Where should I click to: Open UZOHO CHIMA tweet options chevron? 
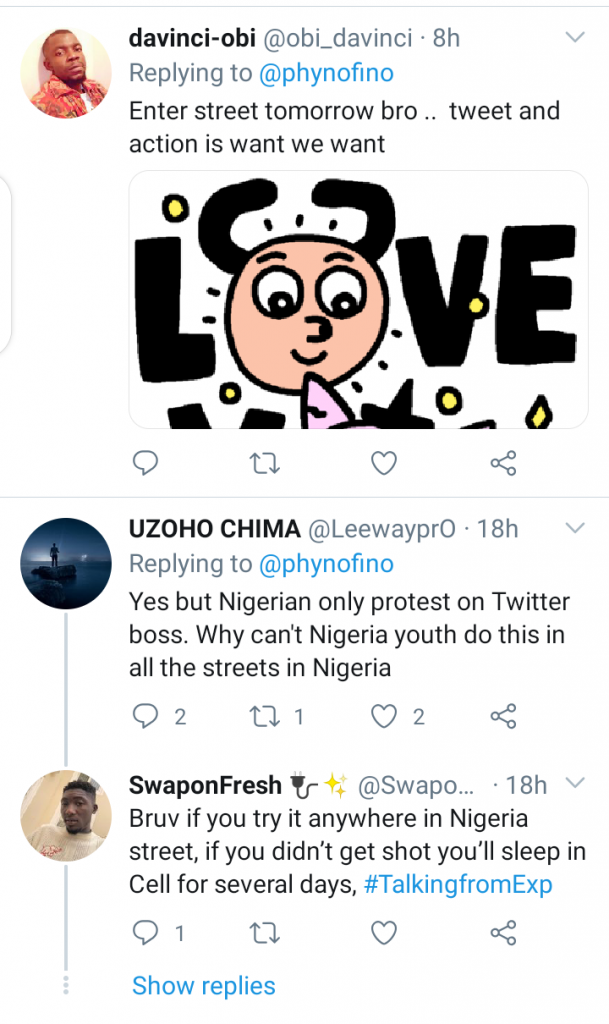point(575,526)
